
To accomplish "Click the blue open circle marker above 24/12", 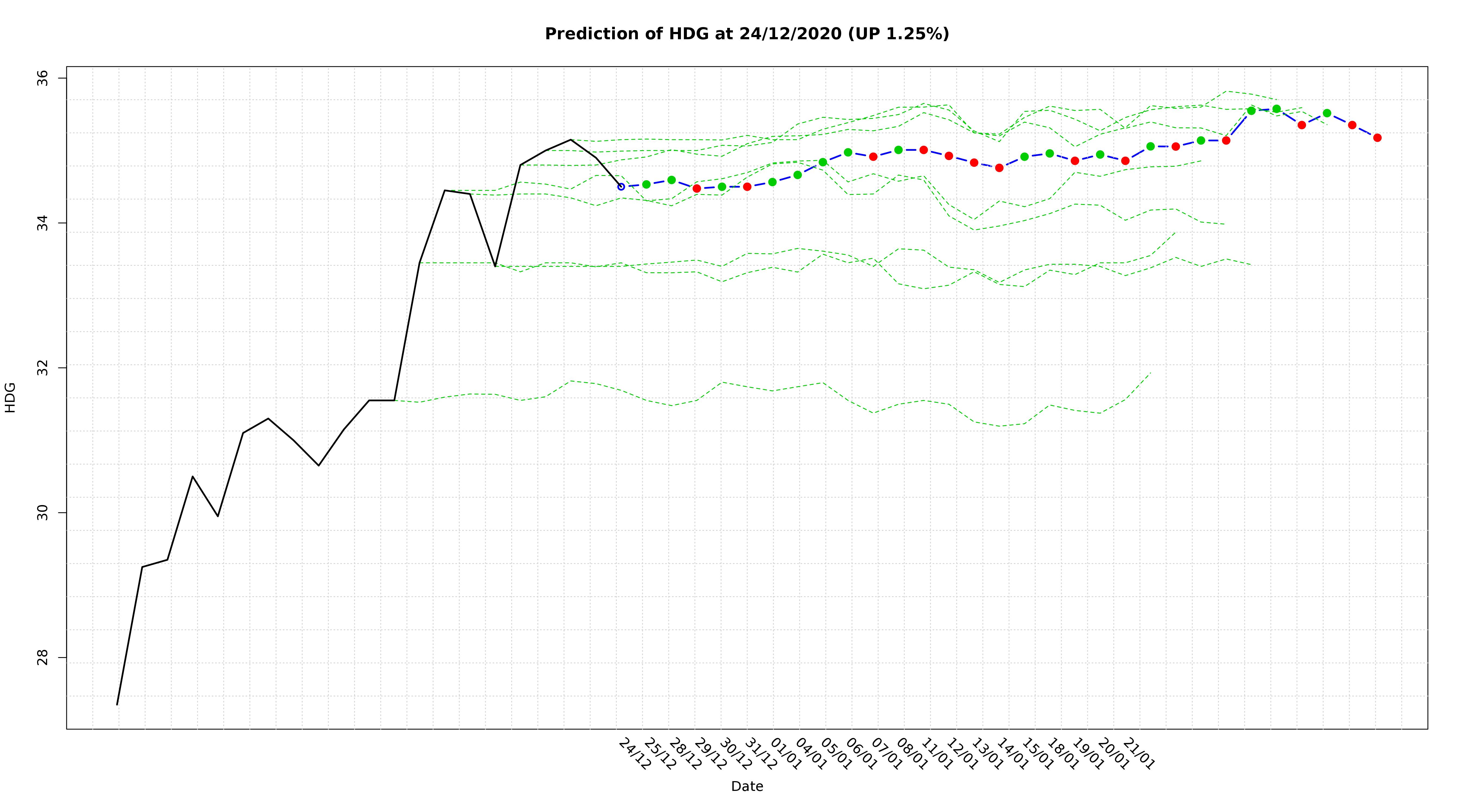I will (x=621, y=187).
